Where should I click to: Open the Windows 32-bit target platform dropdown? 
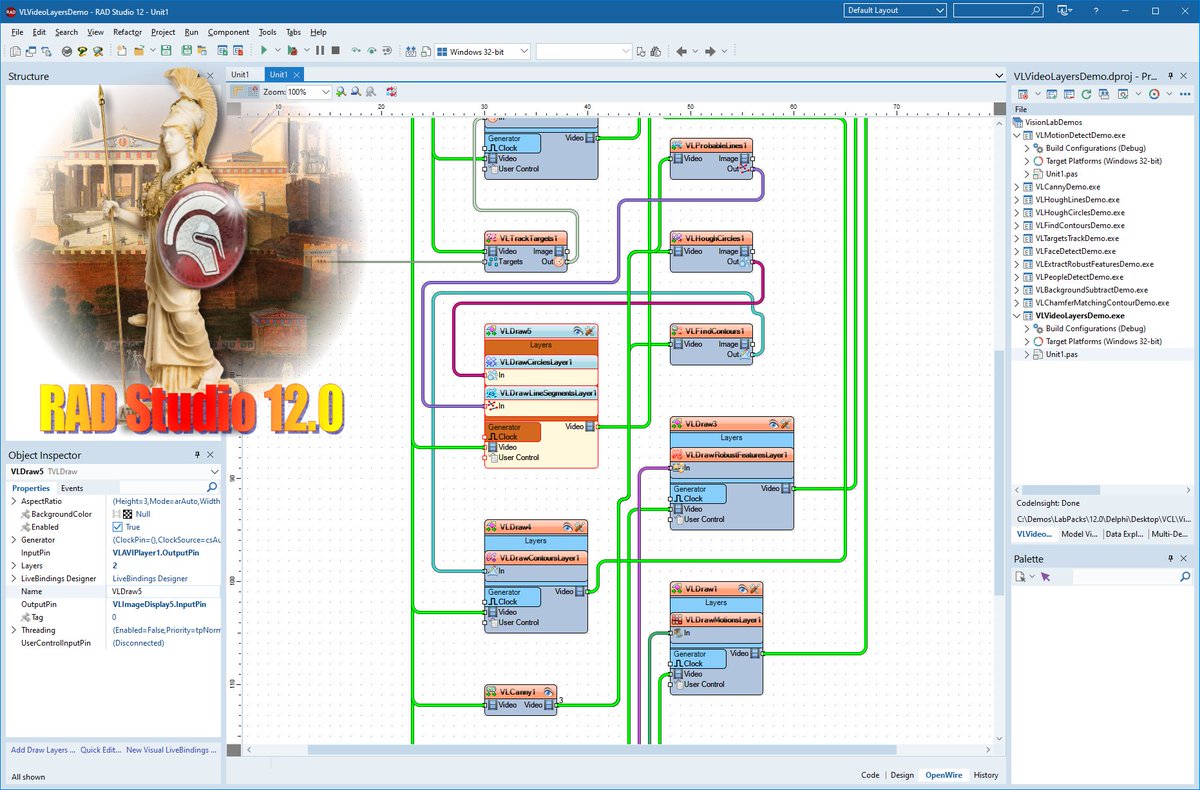524,50
